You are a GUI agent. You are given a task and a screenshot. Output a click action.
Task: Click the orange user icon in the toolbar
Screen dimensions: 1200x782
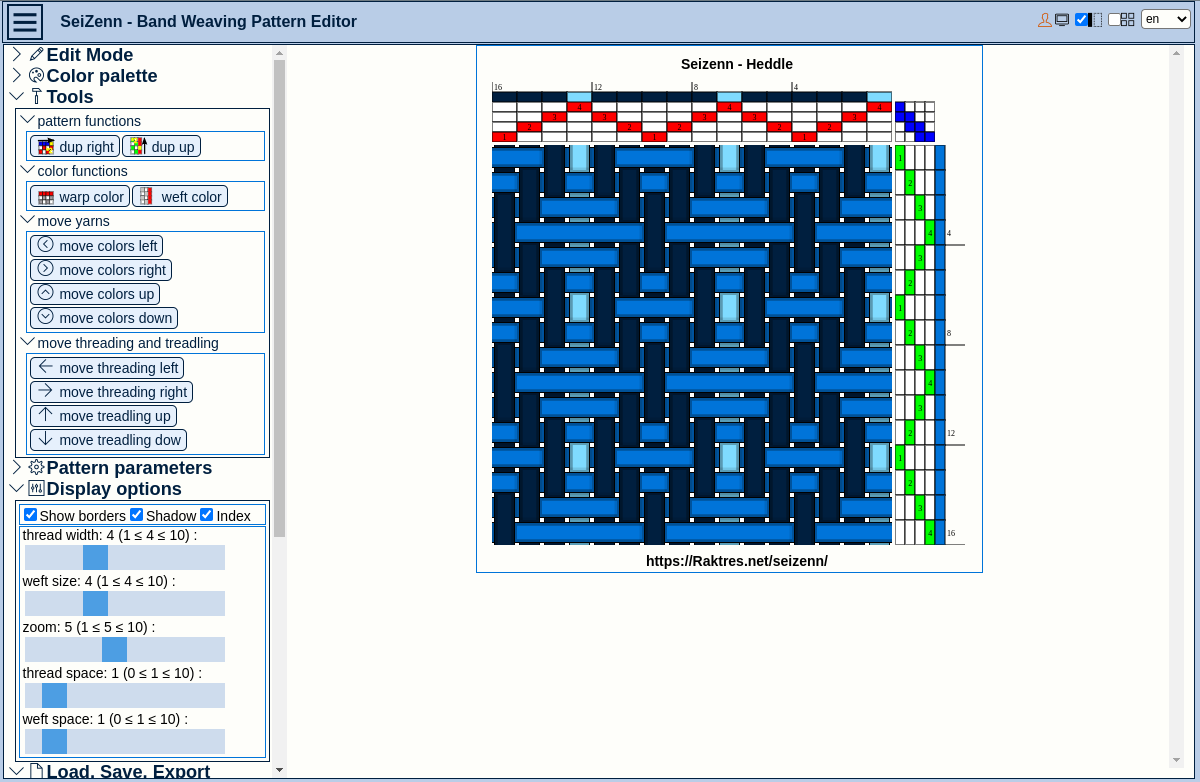tap(1045, 19)
